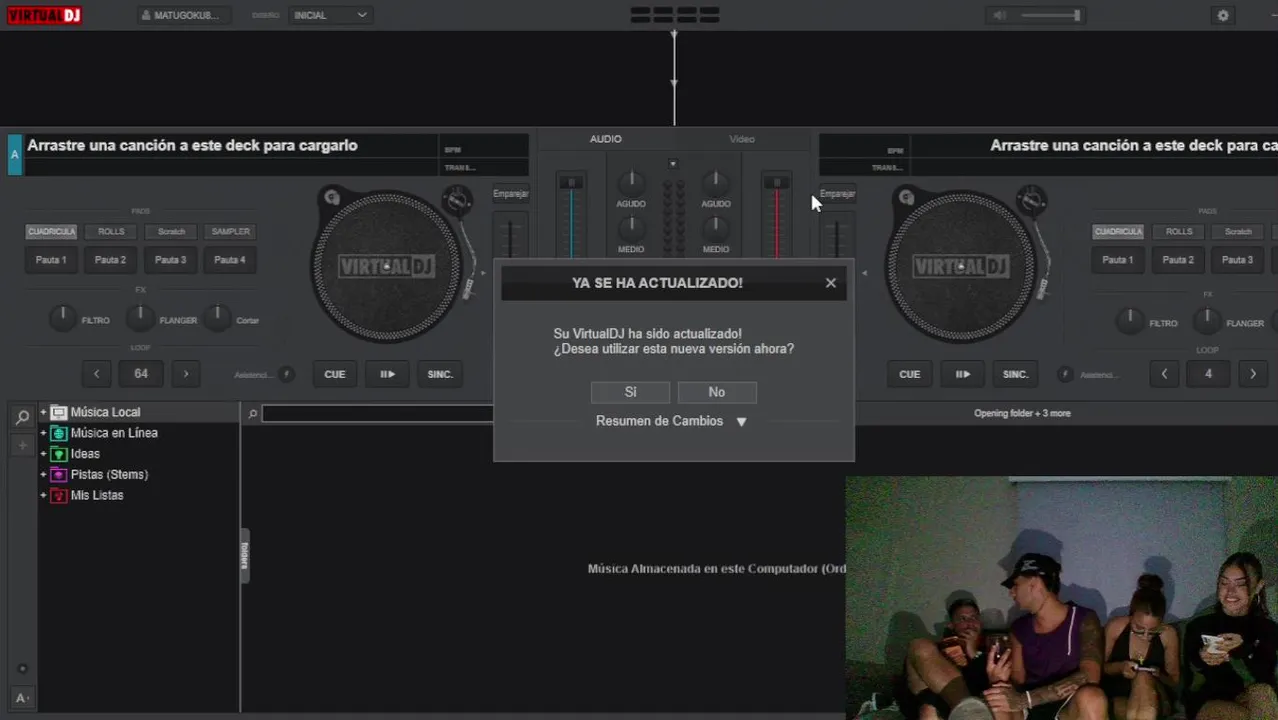Viewport: 1278px width, 720px height.
Task: Select right deck Scratch pad mode
Action: point(1238,231)
